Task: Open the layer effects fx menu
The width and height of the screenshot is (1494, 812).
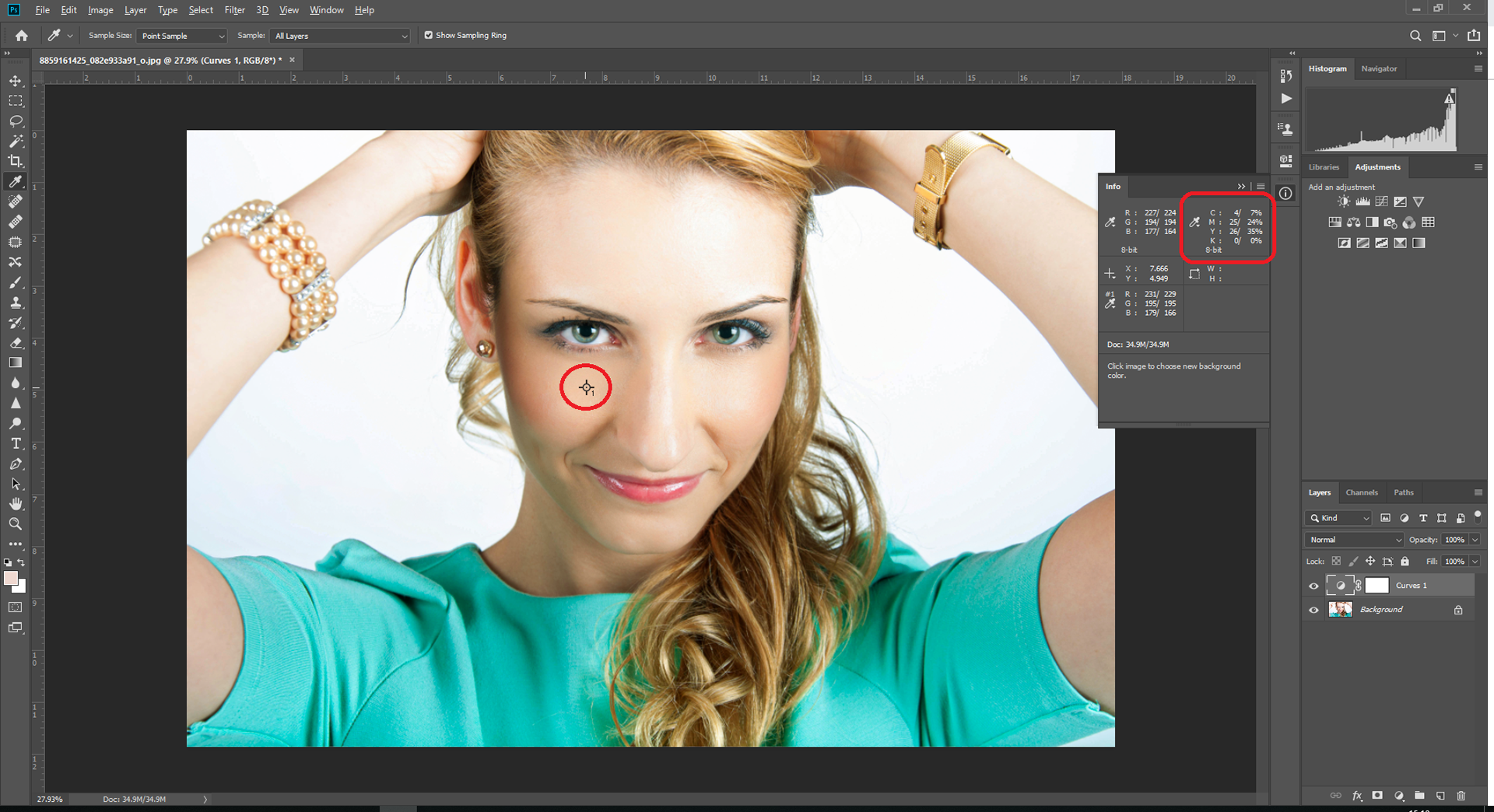Action: [1357, 796]
